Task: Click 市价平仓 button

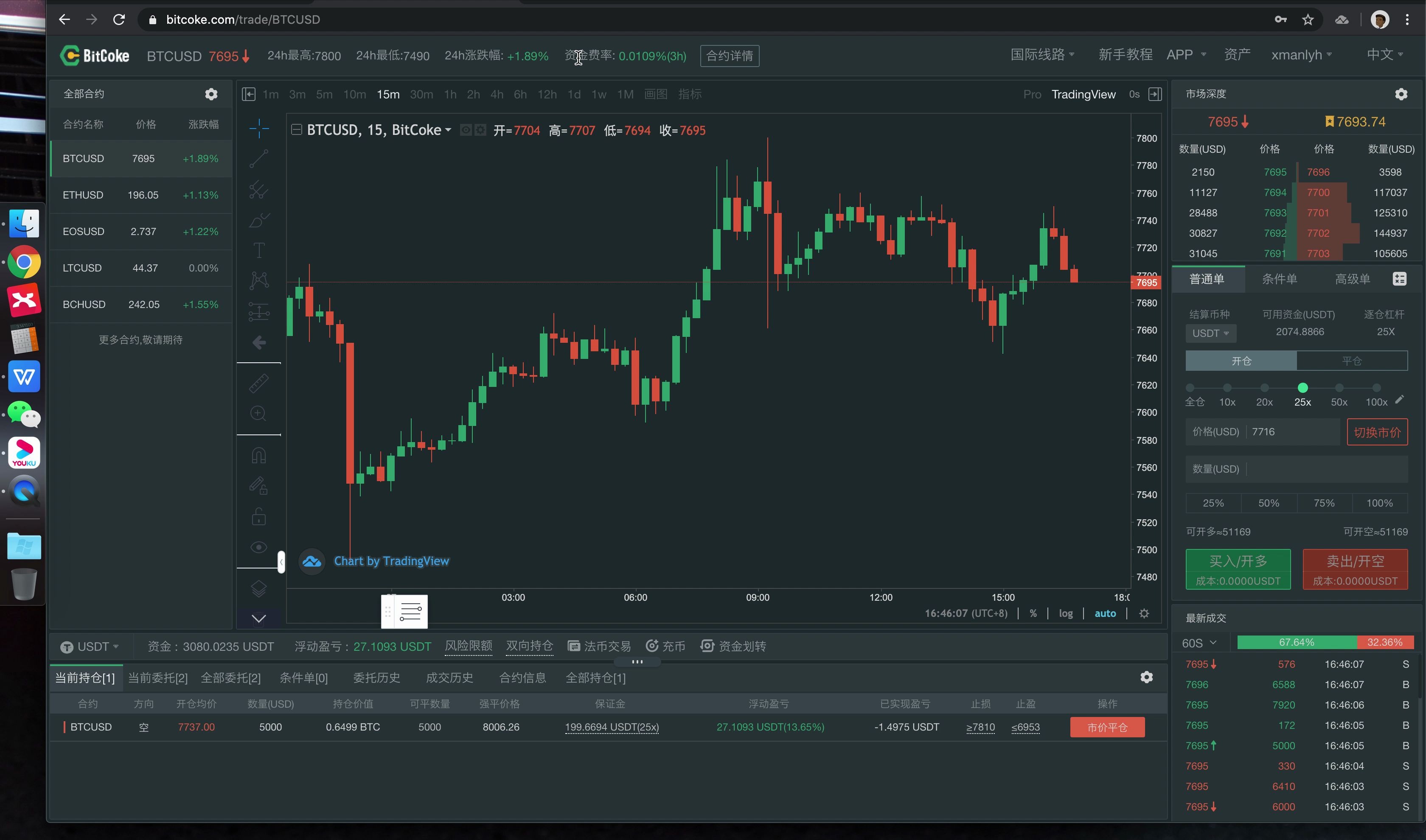Action: tap(1107, 727)
